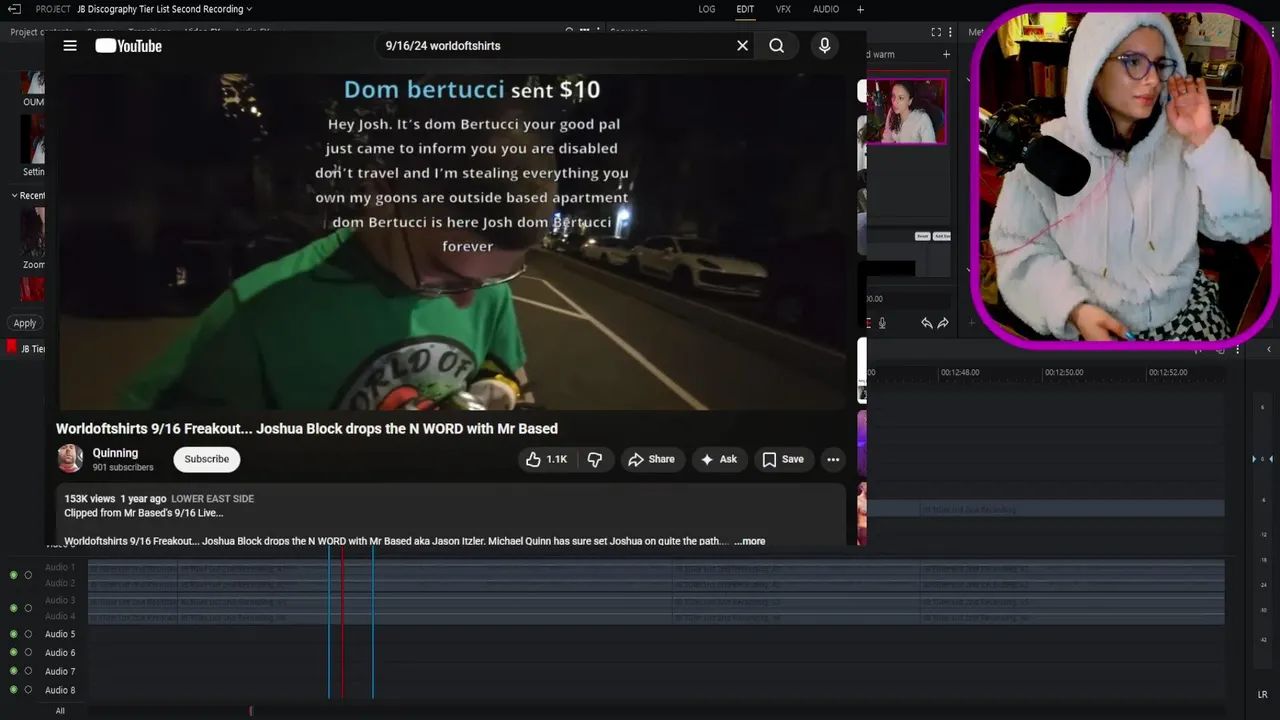Select the OUM thumbnail in project bin

pos(34,82)
